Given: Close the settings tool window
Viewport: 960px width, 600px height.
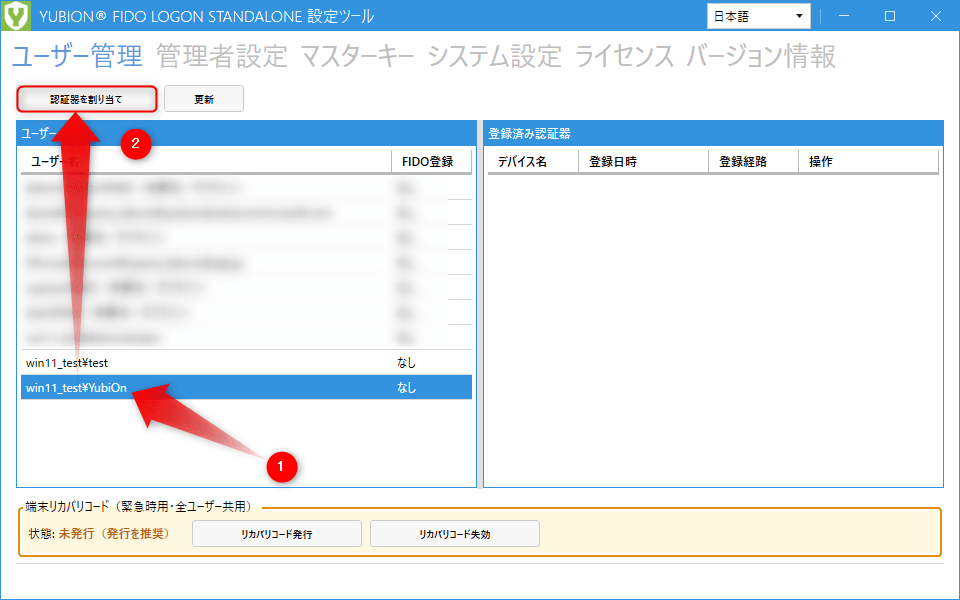Looking at the screenshot, I should coord(936,16).
